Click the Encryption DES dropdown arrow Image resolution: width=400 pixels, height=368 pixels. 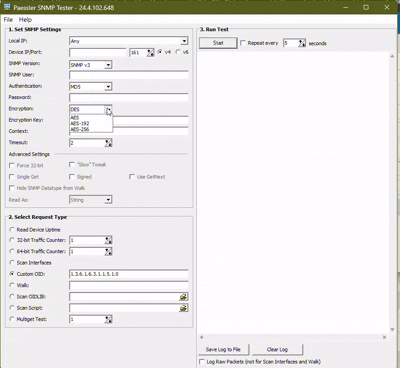[108, 109]
